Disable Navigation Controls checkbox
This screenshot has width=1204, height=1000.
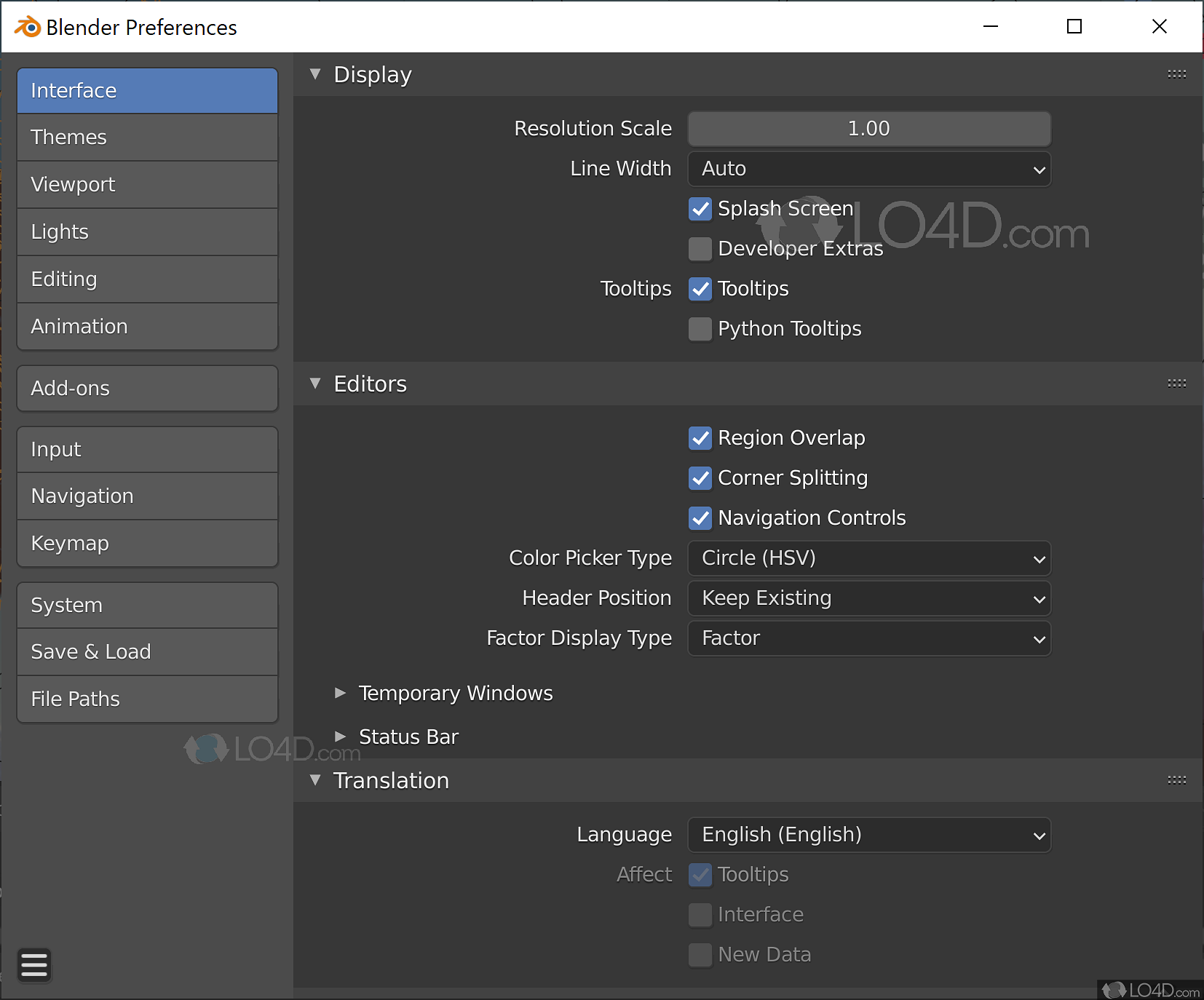pyautogui.click(x=700, y=518)
